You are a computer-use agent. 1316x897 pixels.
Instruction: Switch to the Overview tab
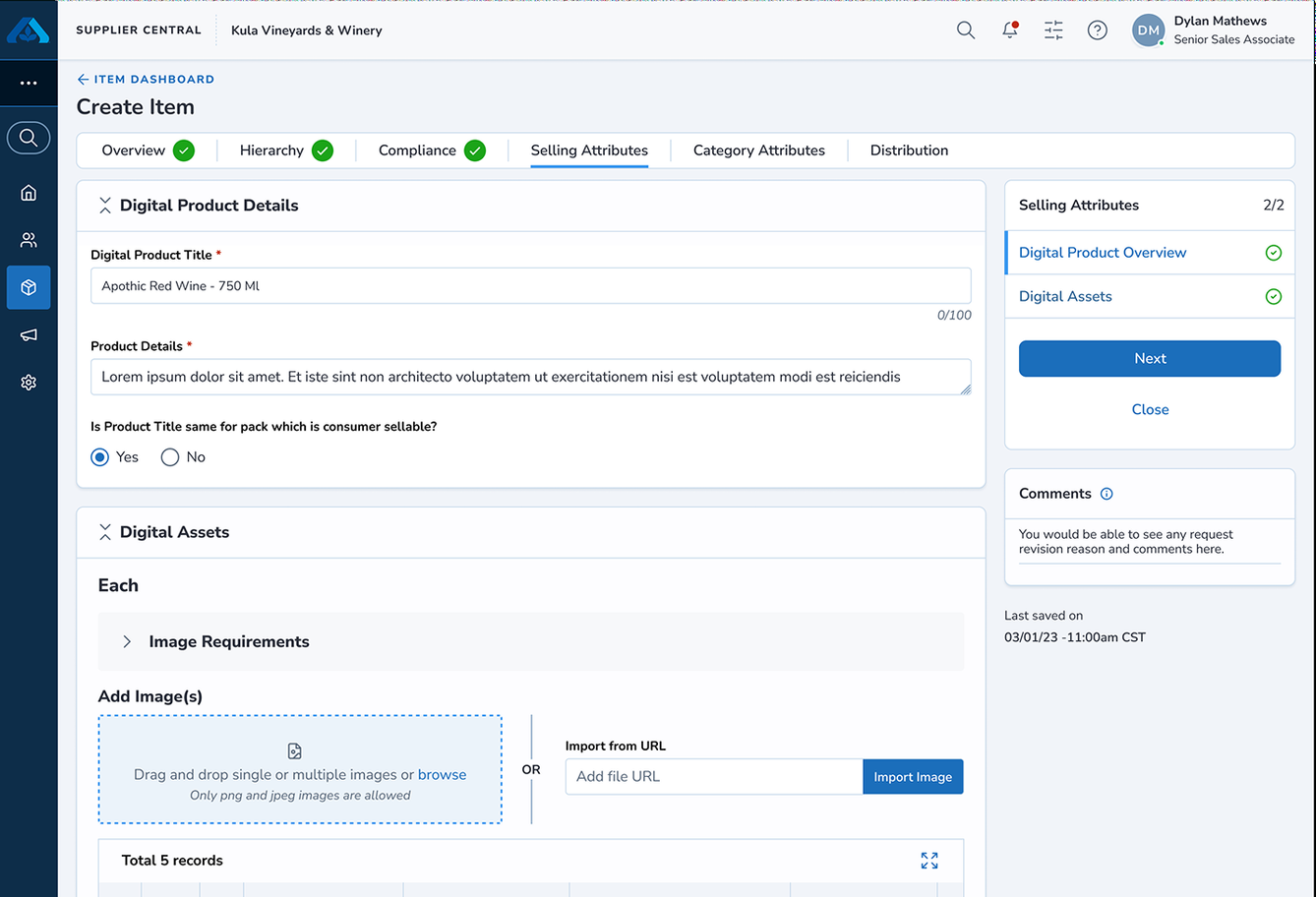[134, 150]
